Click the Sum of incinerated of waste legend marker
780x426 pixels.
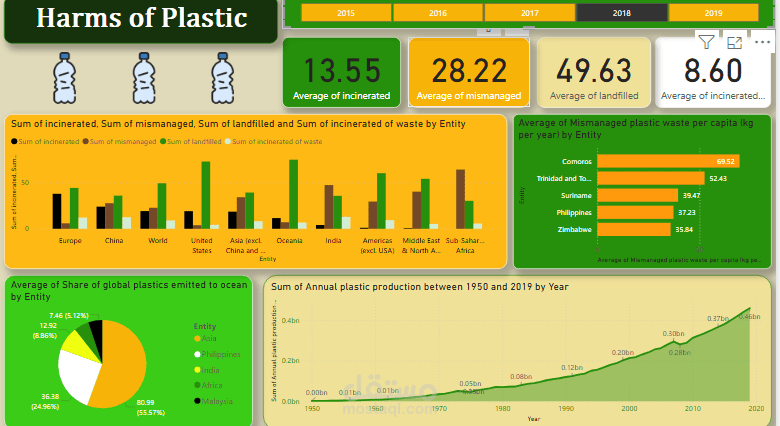(x=228, y=142)
